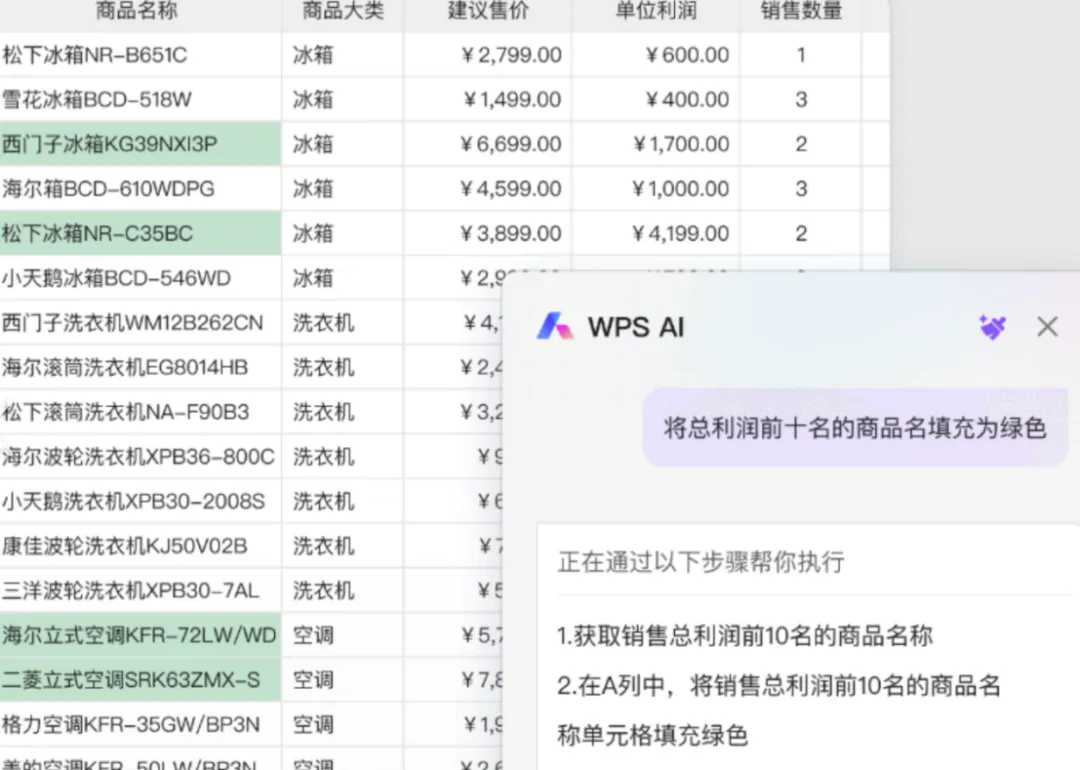The height and width of the screenshot is (770, 1080).
Task: Select quantity cell in 松下冰箱NR-B651C row
Action: [800, 54]
